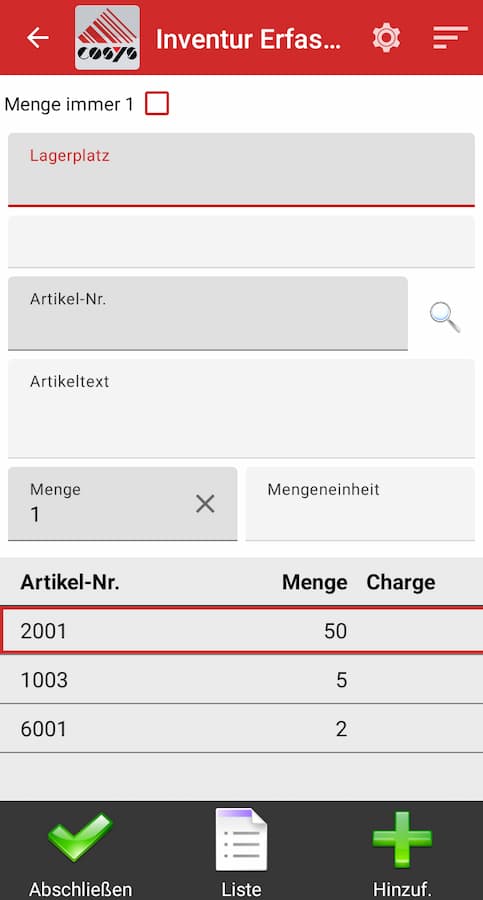Click the COSYS logo in header

click(107, 37)
